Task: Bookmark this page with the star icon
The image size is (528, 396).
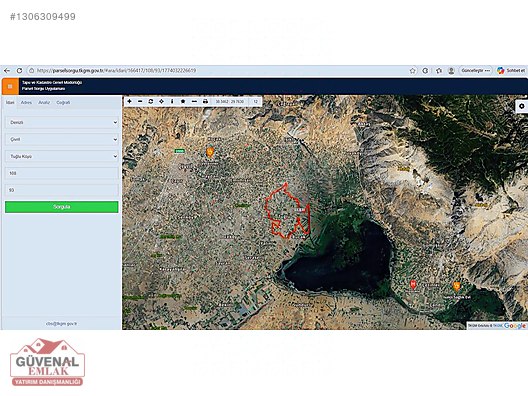Action: pyautogui.click(x=412, y=71)
